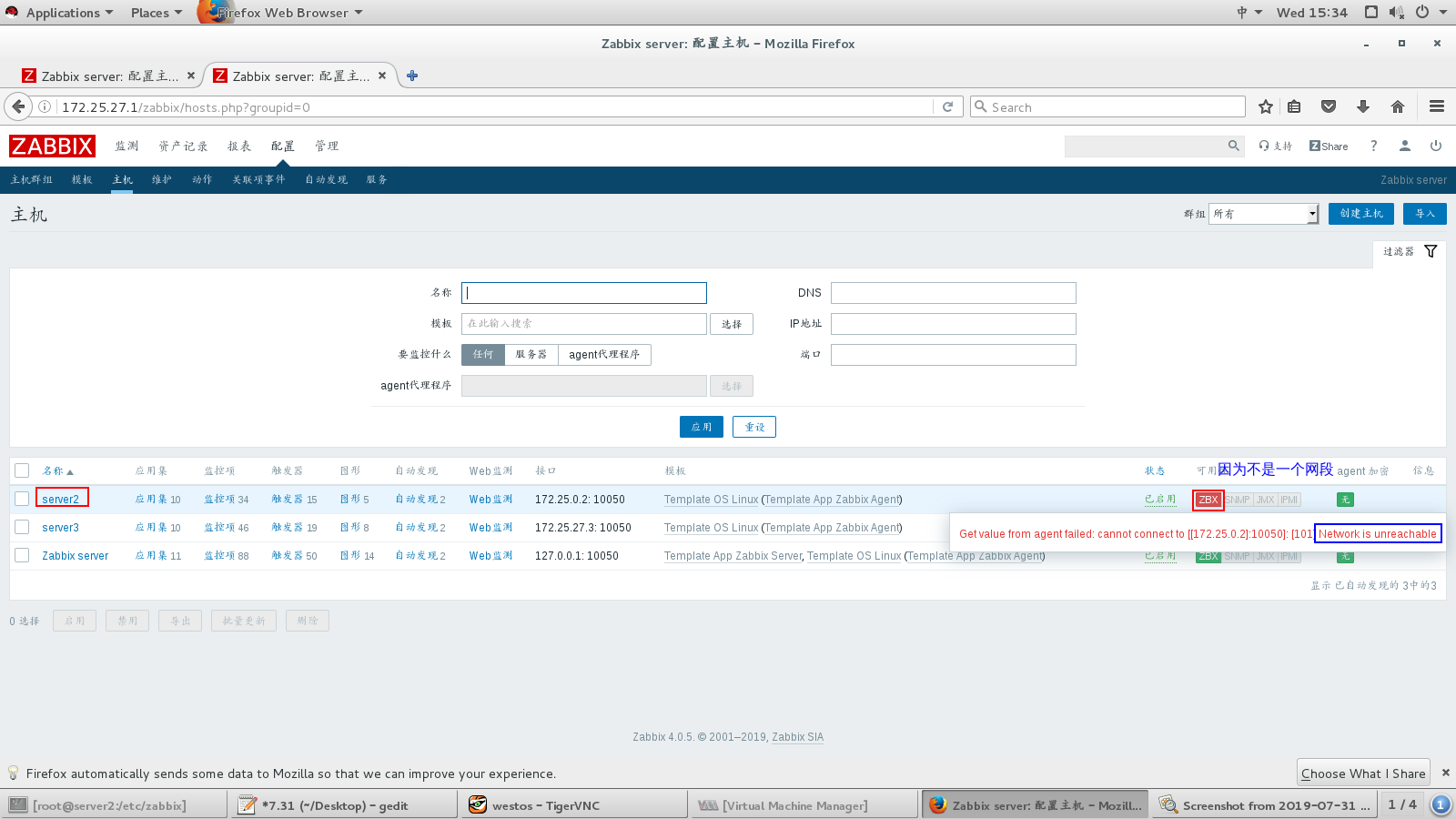Click the 重设 filter button

click(754, 427)
